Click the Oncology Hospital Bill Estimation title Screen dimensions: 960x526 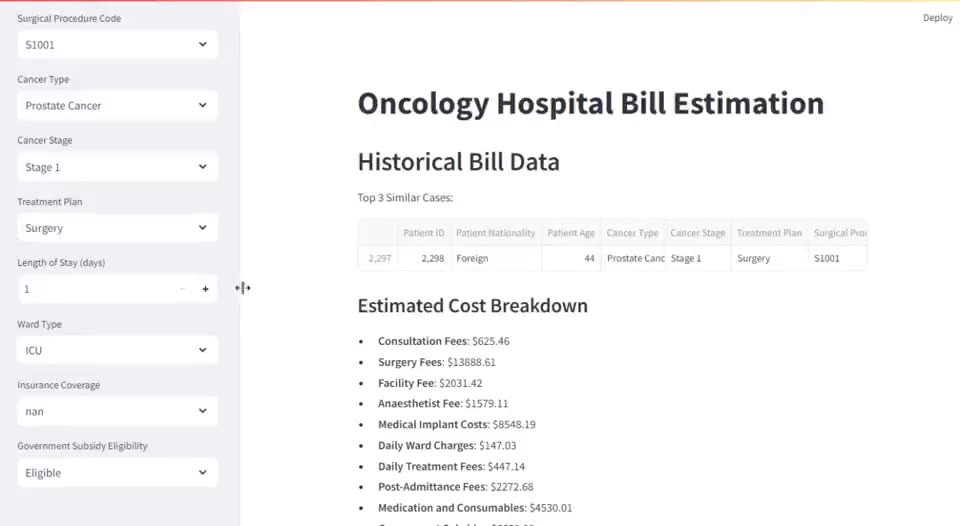pos(591,103)
